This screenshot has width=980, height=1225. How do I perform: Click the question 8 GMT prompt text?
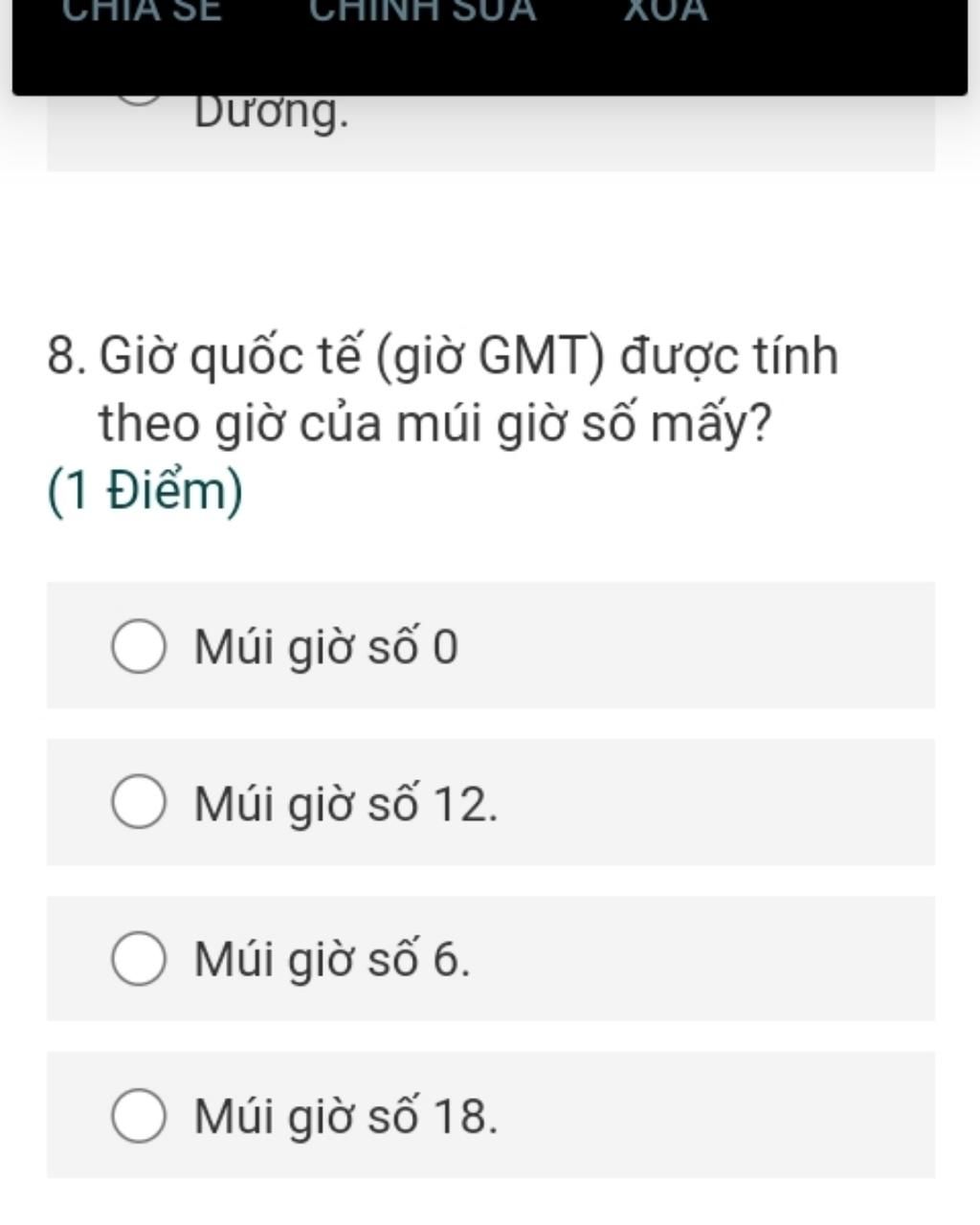coord(443,389)
